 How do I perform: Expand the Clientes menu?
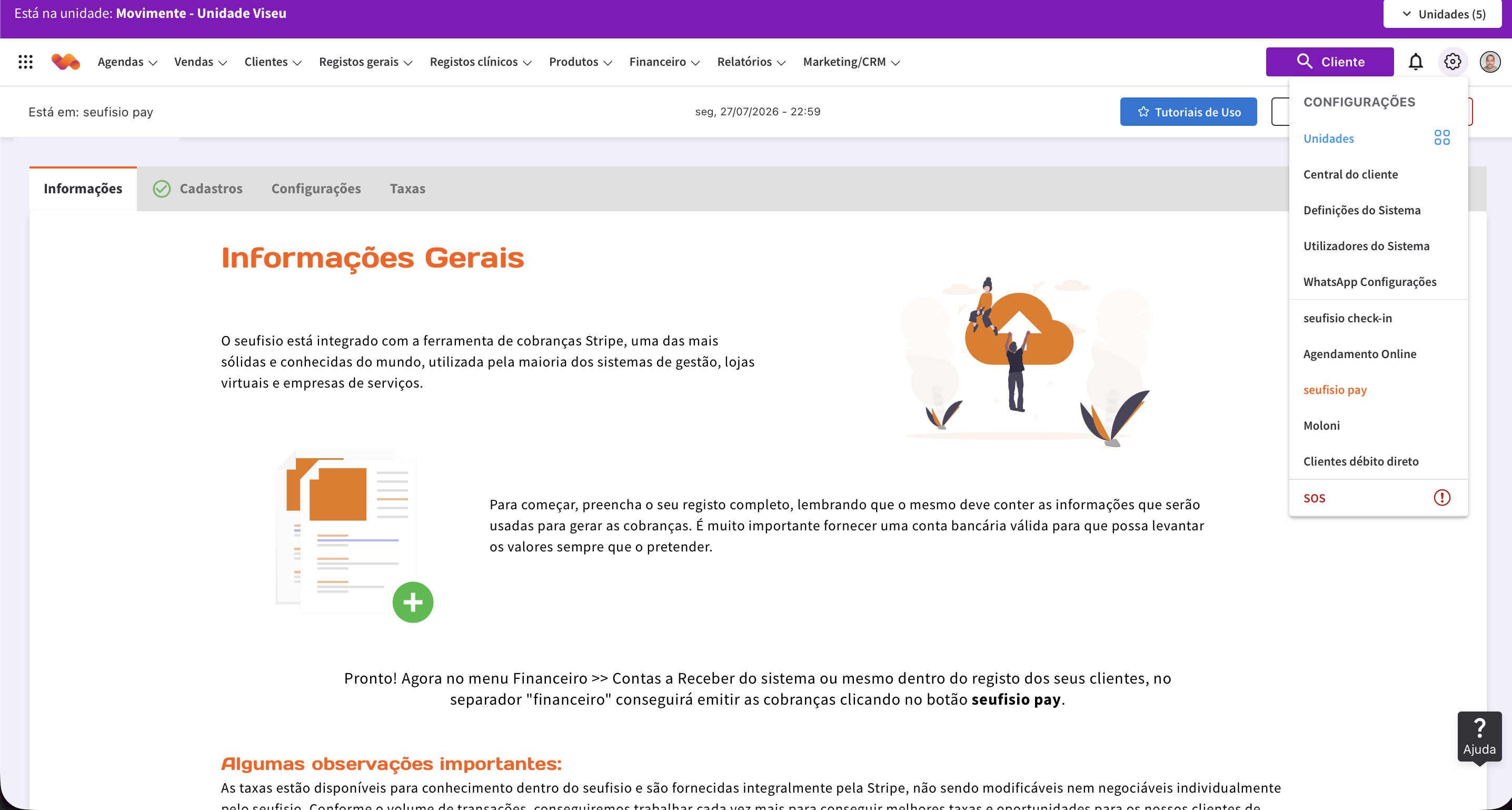(273, 62)
